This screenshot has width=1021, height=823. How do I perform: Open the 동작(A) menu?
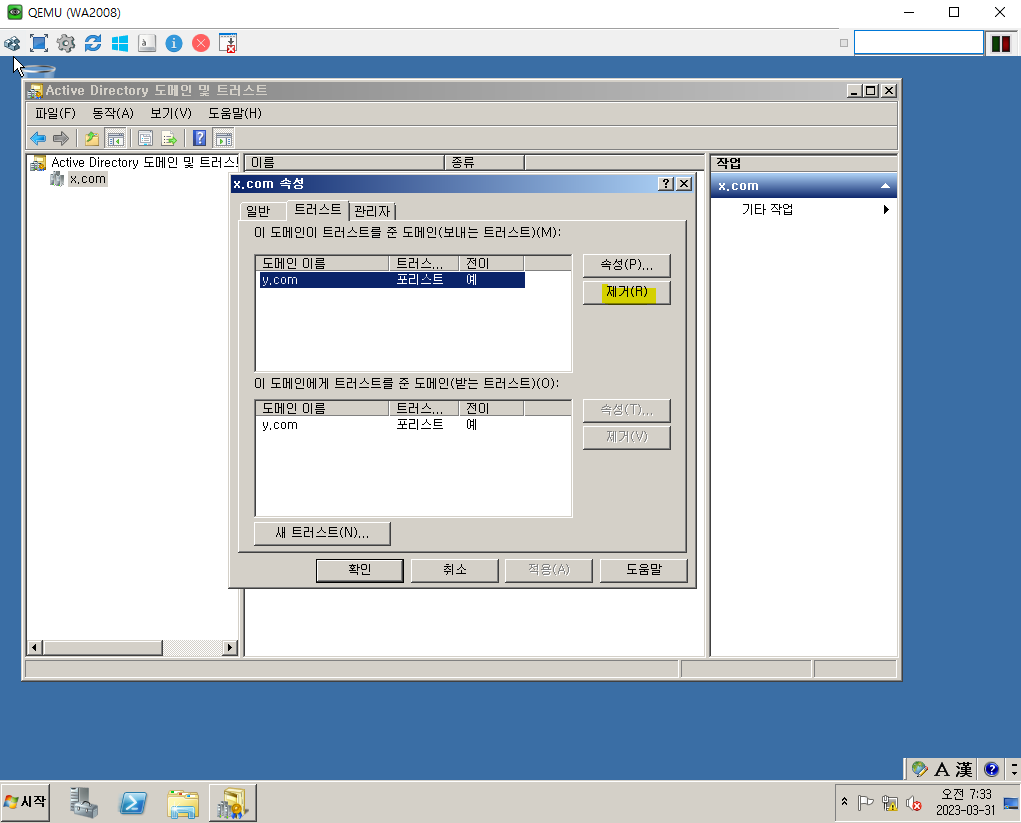(113, 113)
